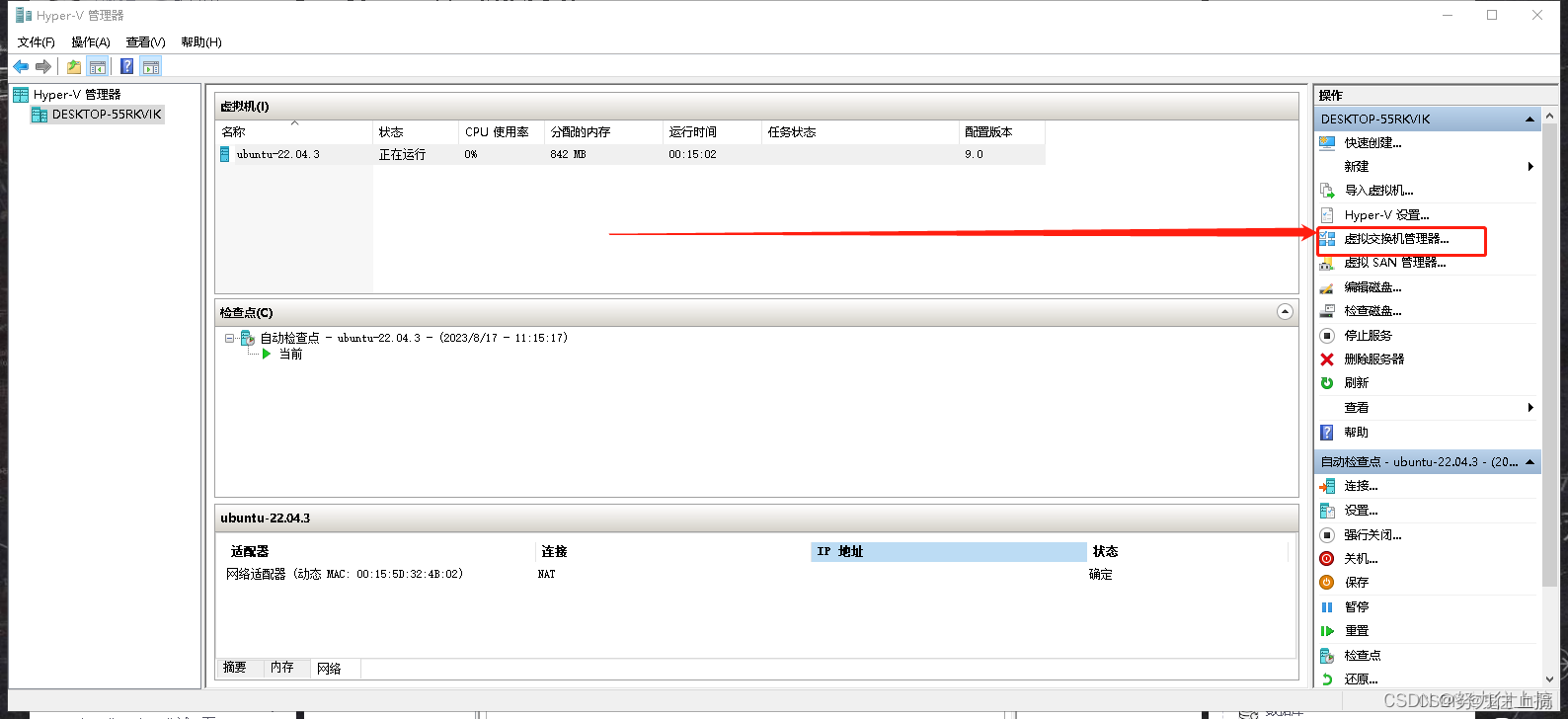Click the 强行关闭 icon
Image resolution: width=1568 pixels, height=719 pixels.
click(1327, 535)
